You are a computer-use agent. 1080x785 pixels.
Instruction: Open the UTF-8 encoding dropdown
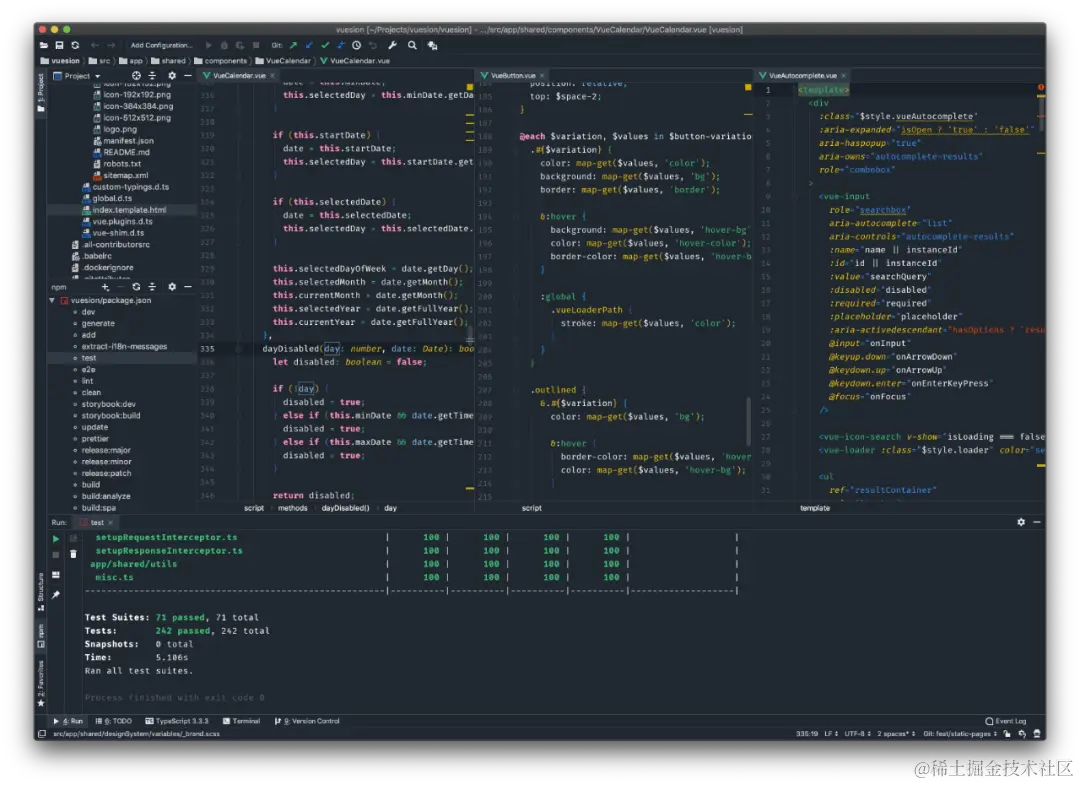858,734
